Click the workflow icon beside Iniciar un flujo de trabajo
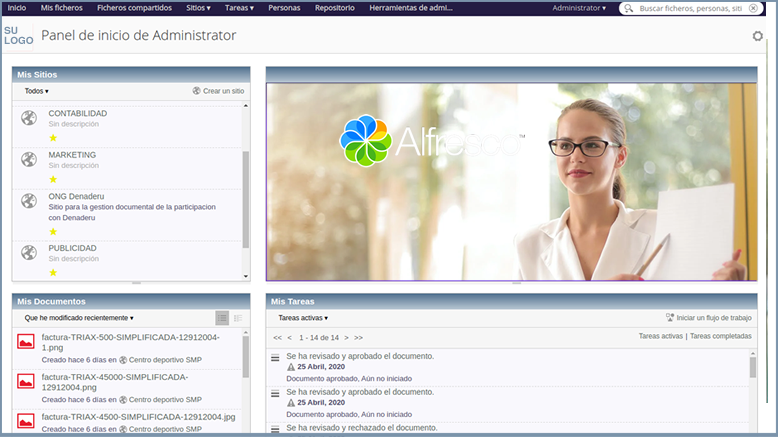 click(670, 317)
